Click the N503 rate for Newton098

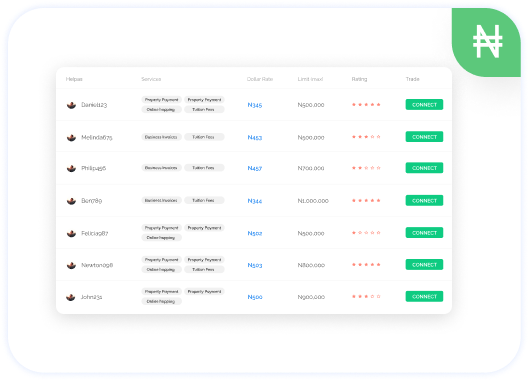coord(255,265)
